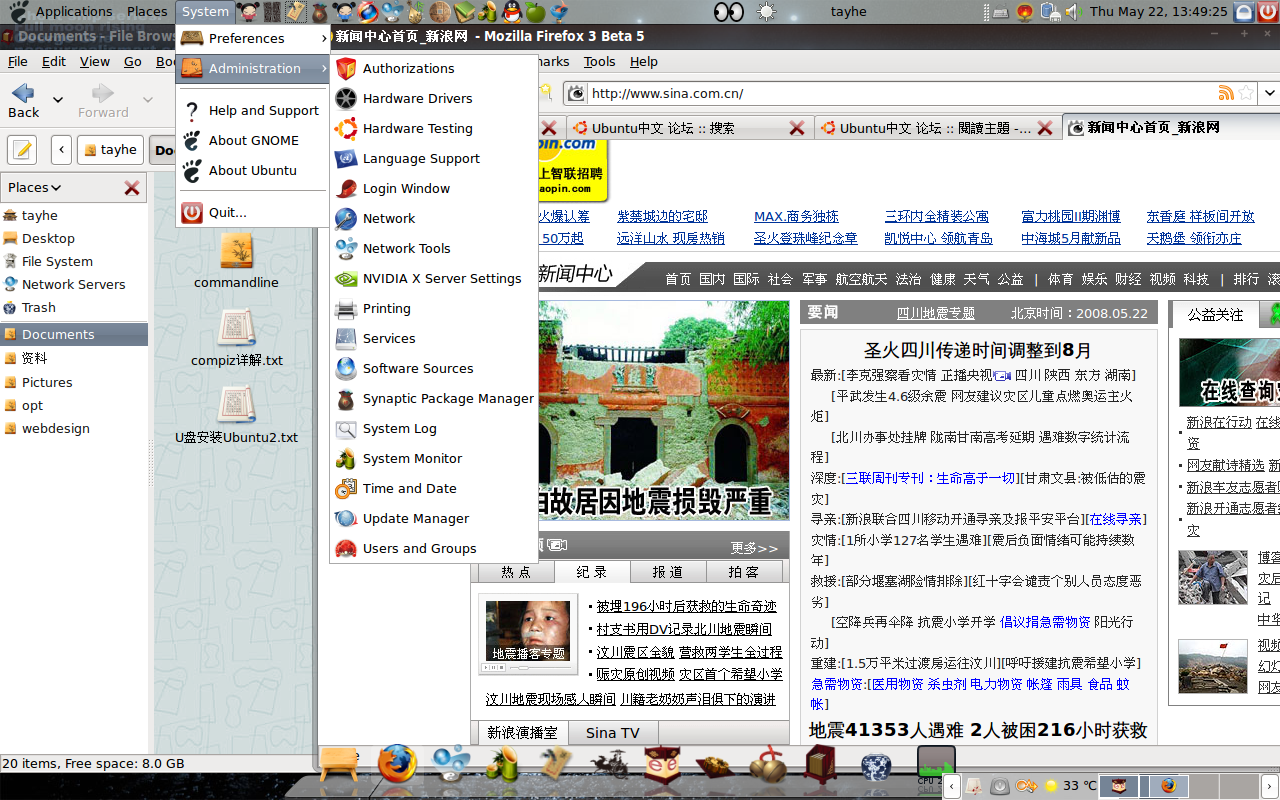Select webdesign in the Places sidebar
The width and height of the screenshot is (1280, 800).
pos(74,428)
